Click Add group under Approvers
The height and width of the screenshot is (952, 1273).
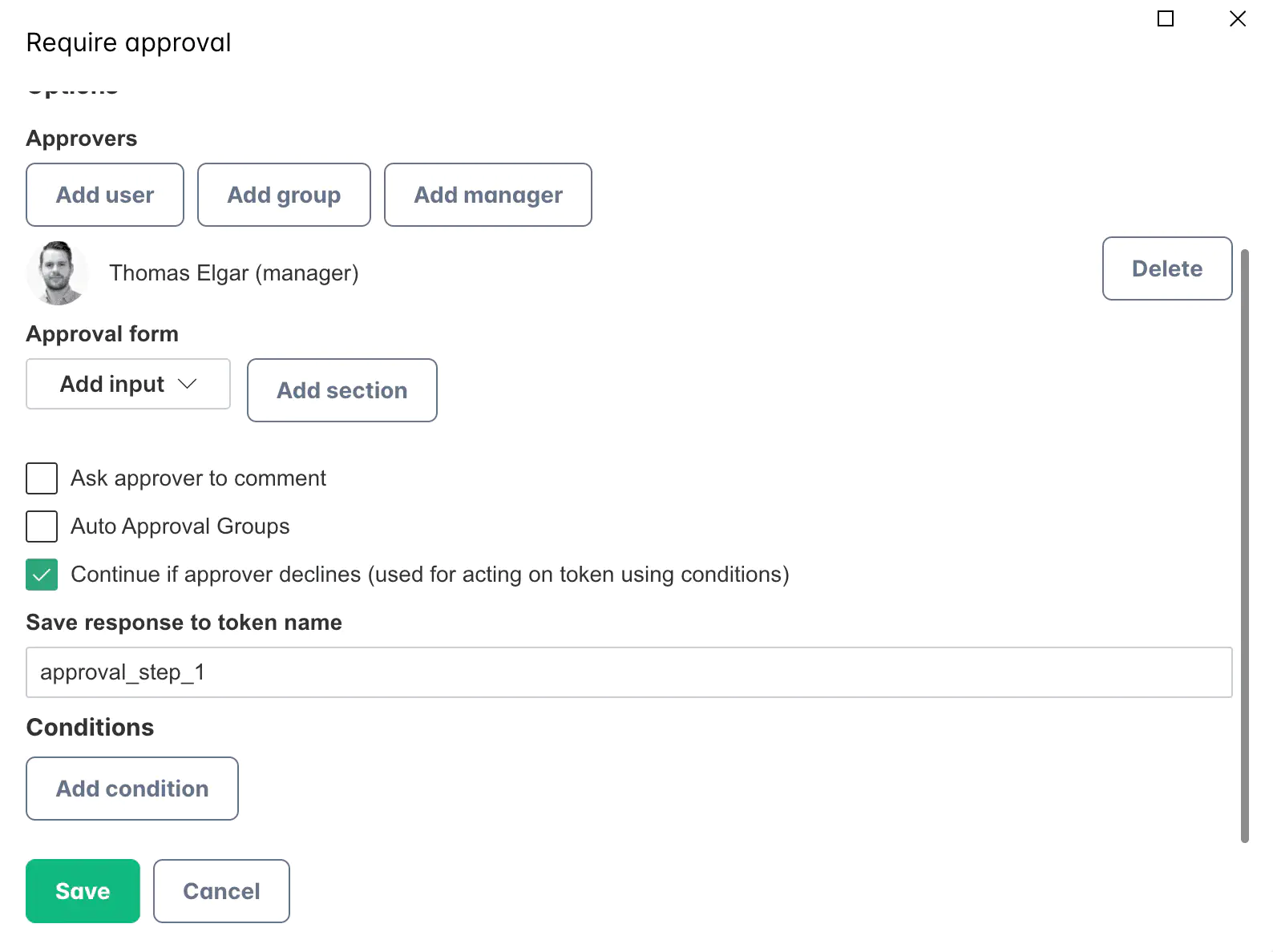point(284,195)
